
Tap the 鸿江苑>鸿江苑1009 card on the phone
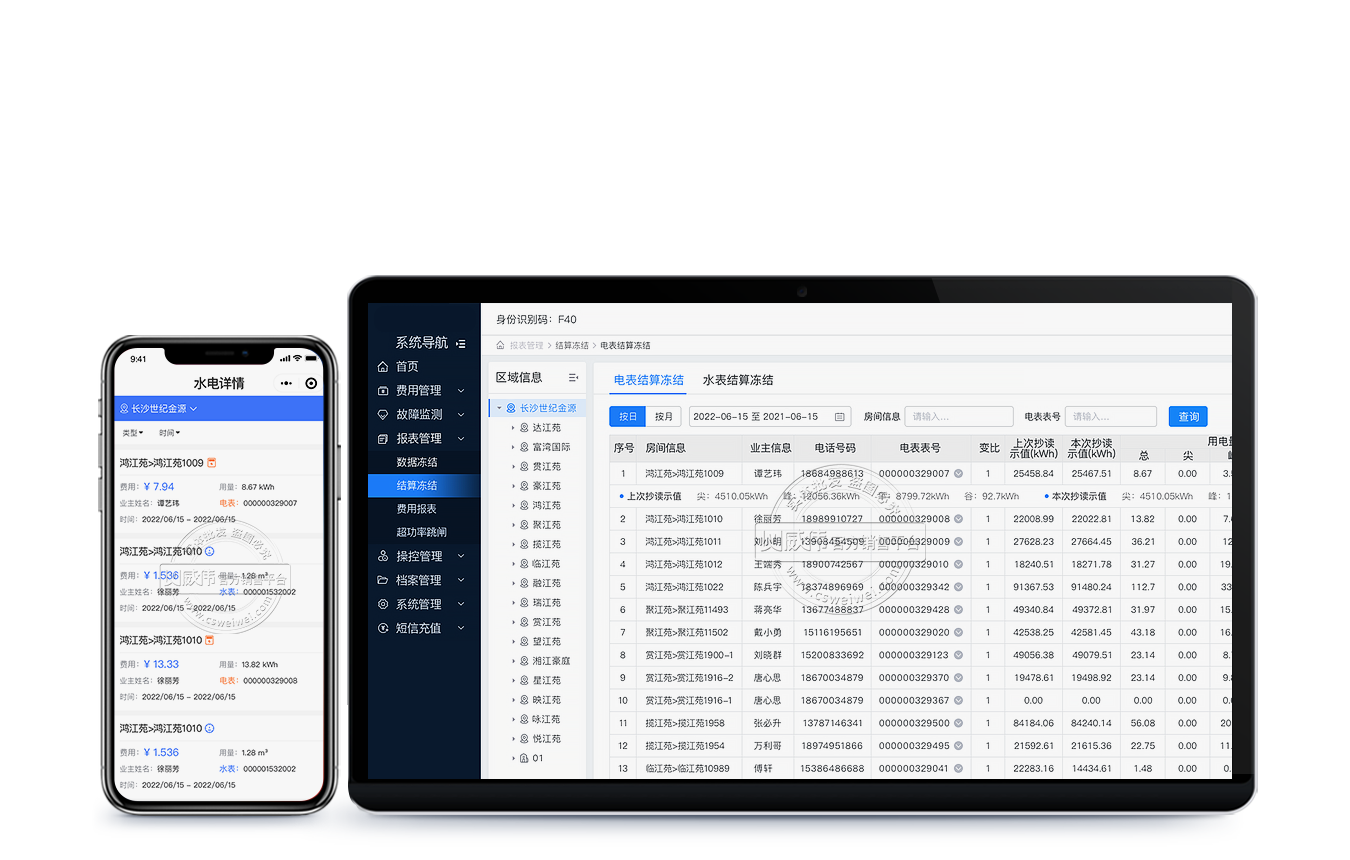tap(219, 489)
